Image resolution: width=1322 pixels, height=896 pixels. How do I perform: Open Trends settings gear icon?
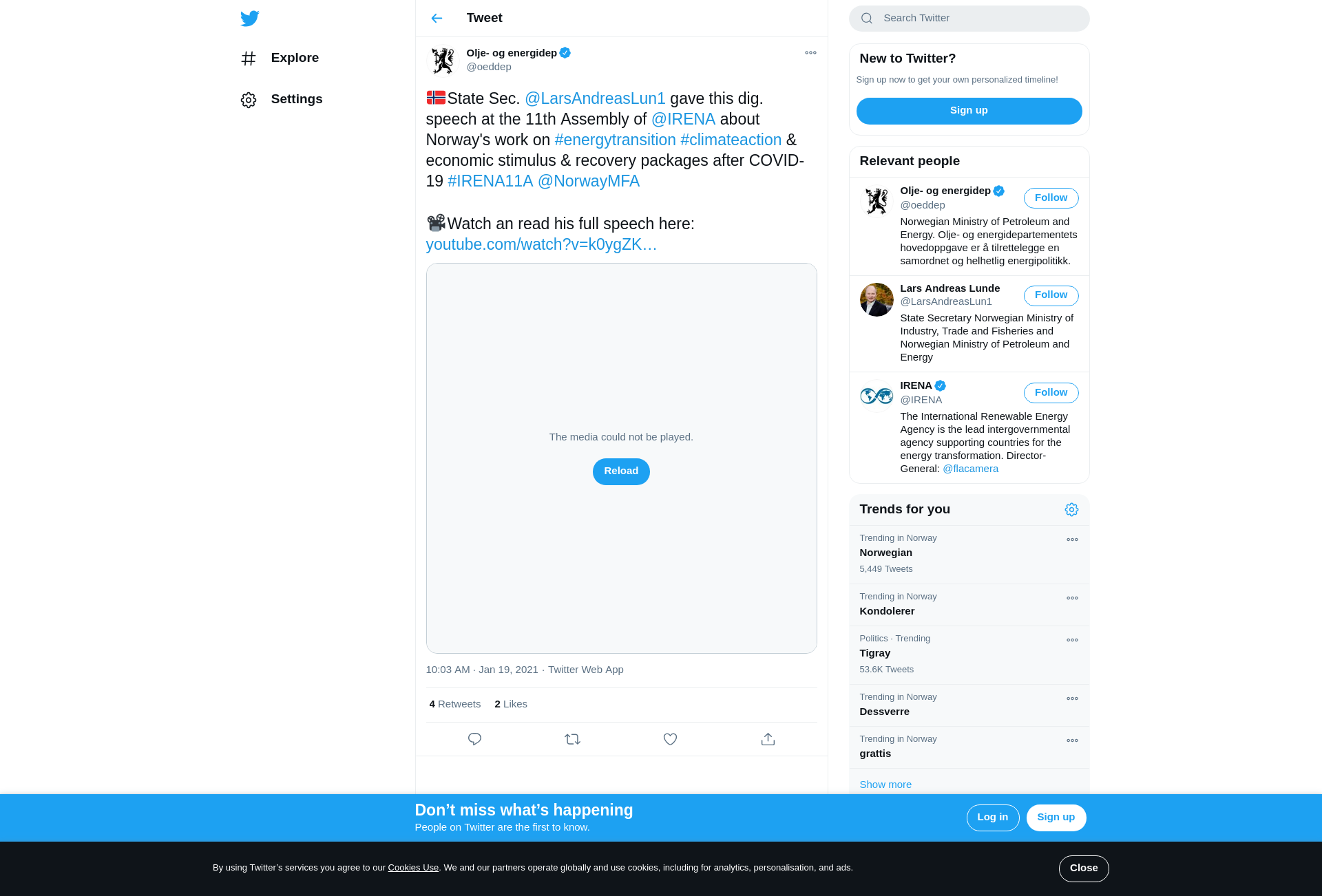pyautogui.click(x=1071, y=510)
